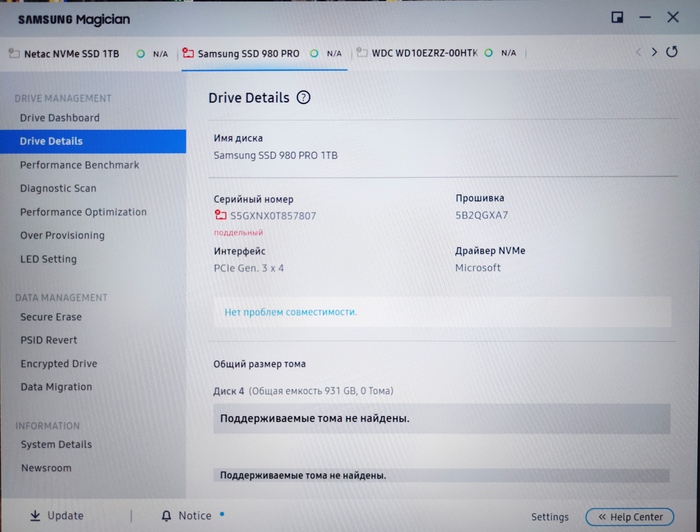
Task: Open Over Provisioning
Action: coord(62,235)
